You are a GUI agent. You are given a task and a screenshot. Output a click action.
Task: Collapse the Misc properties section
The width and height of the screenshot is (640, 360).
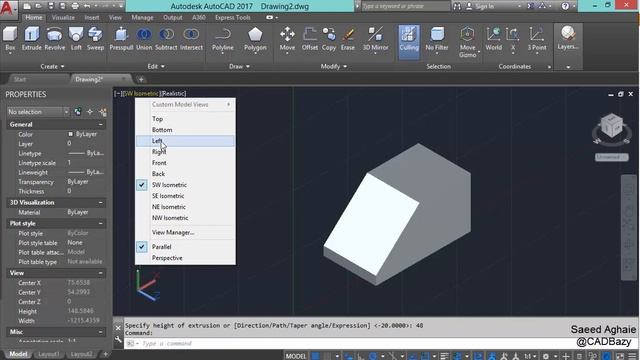pos(101,332)
